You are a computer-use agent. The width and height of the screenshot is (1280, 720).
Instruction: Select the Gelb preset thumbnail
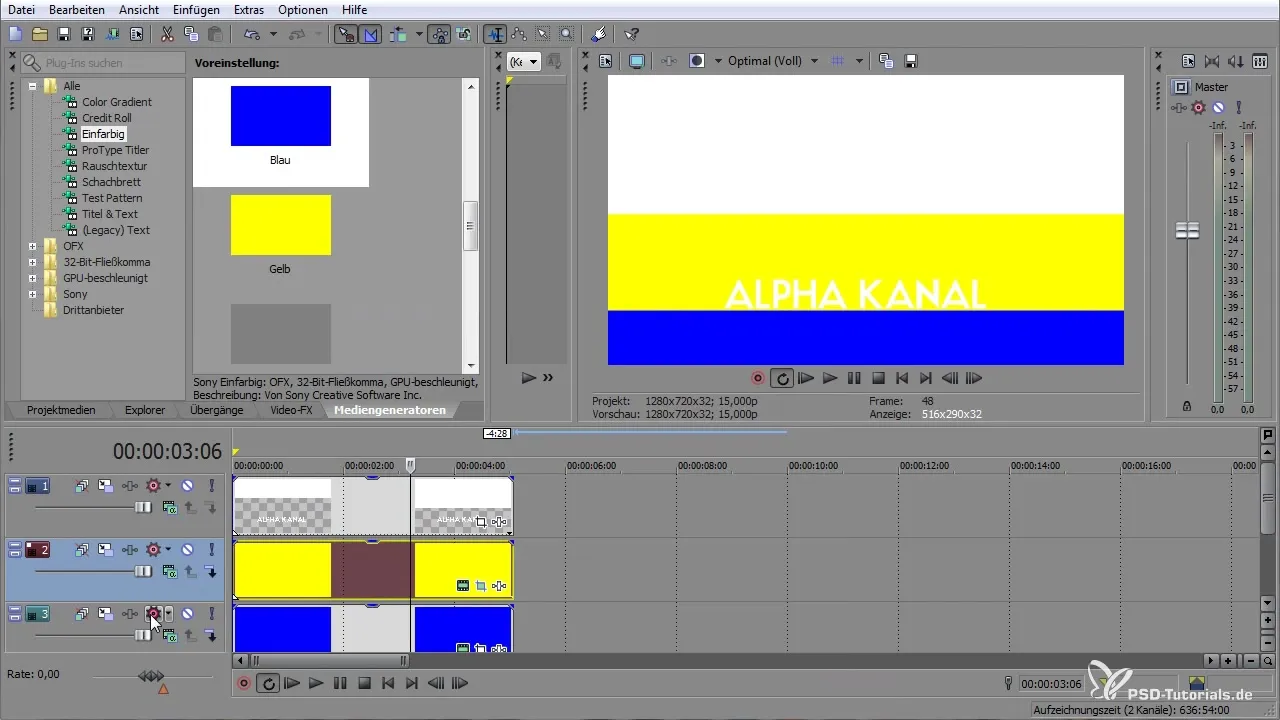pos(281,225)
